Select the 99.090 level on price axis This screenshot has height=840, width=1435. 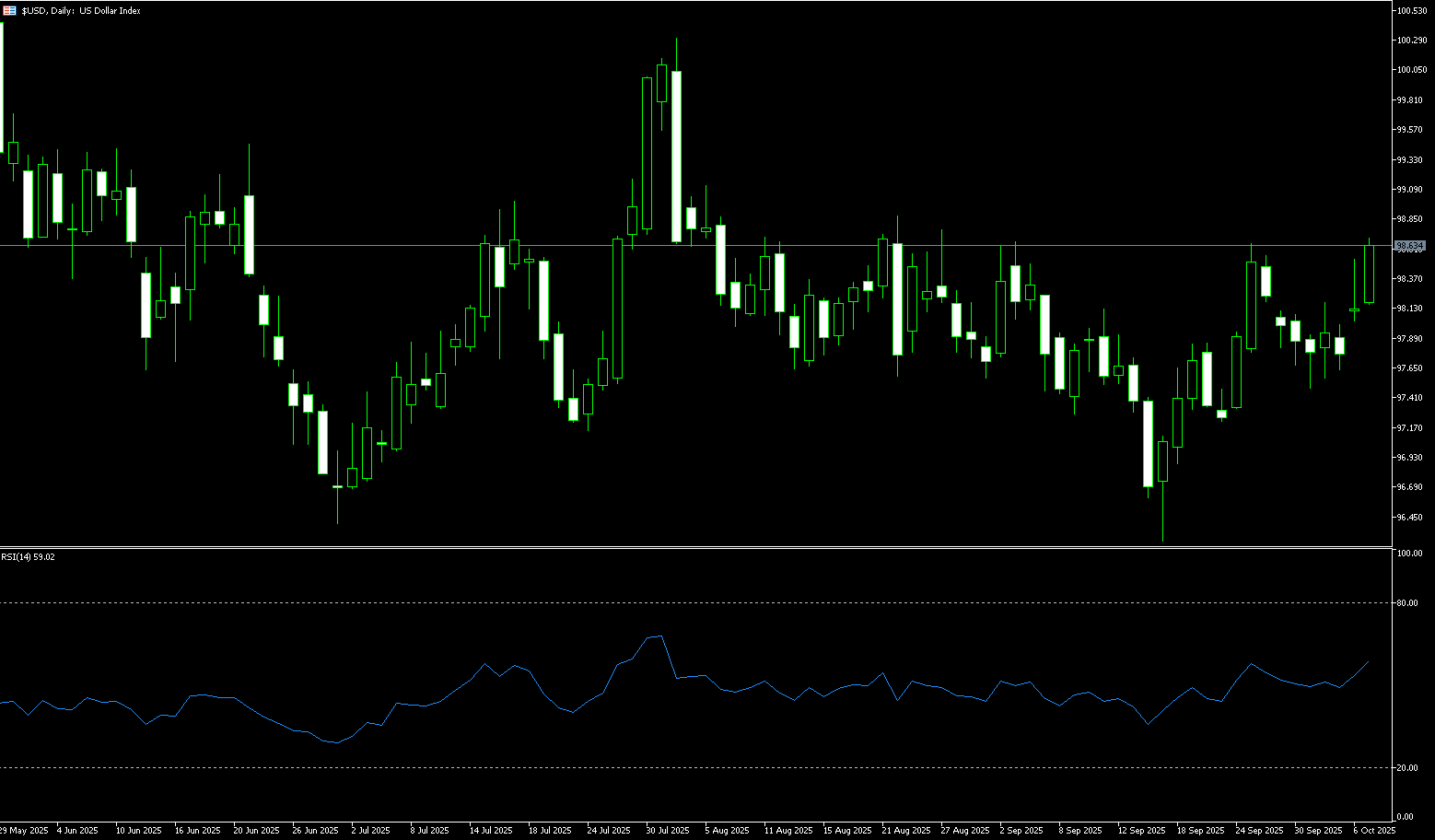click(1410, 190)
